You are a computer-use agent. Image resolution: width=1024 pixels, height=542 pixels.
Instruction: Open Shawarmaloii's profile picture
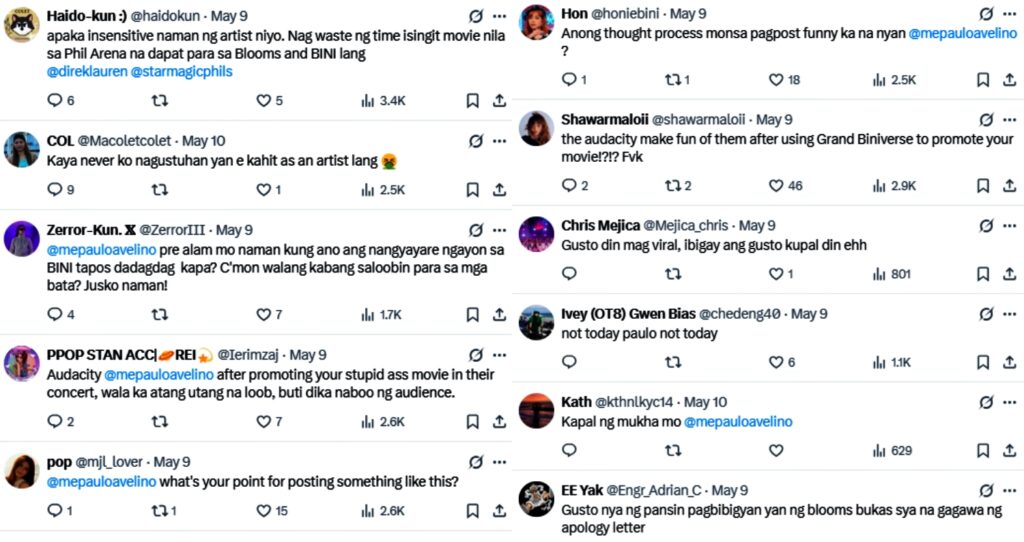[x=536, y=129]
